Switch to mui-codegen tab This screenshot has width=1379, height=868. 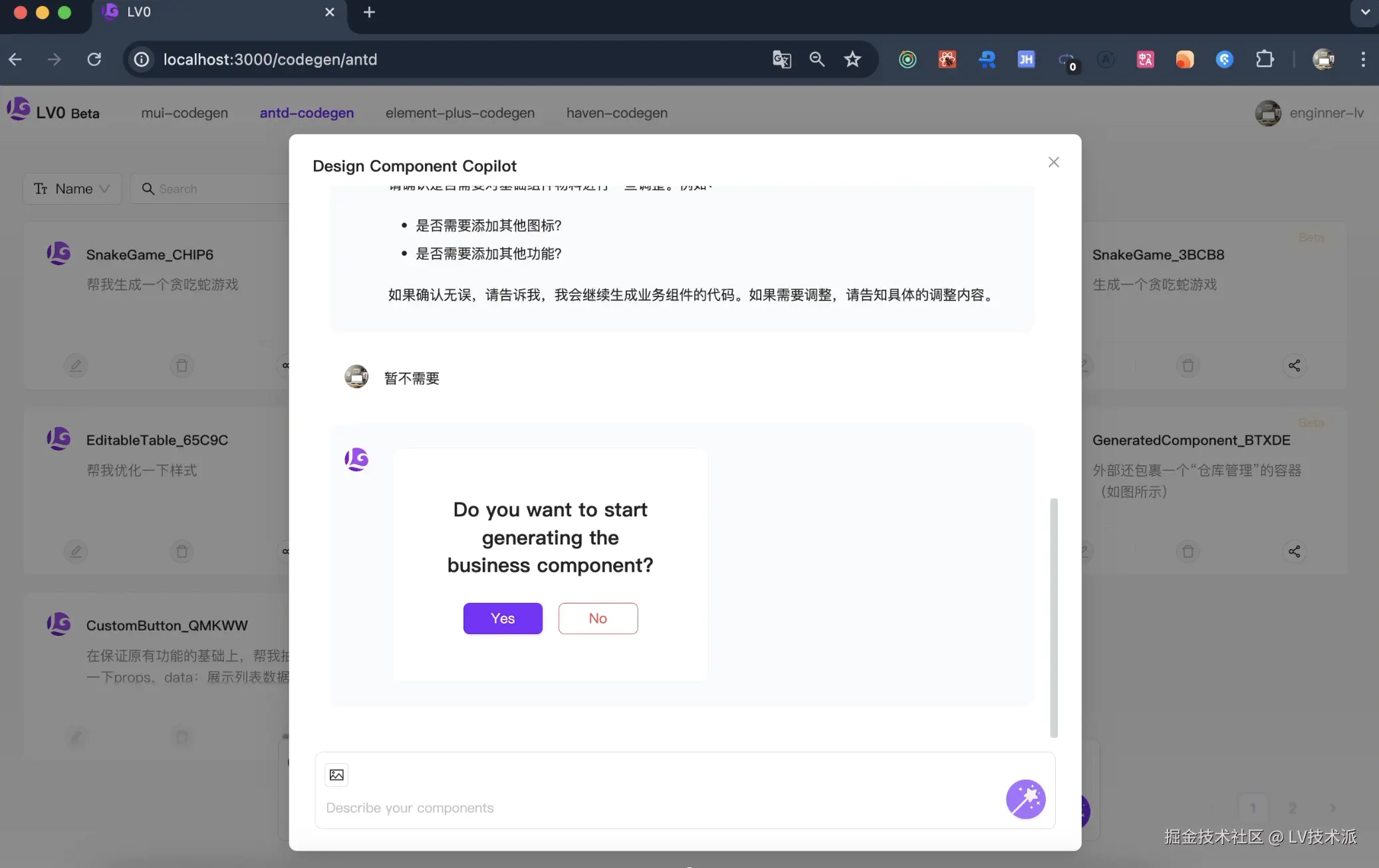184,113
